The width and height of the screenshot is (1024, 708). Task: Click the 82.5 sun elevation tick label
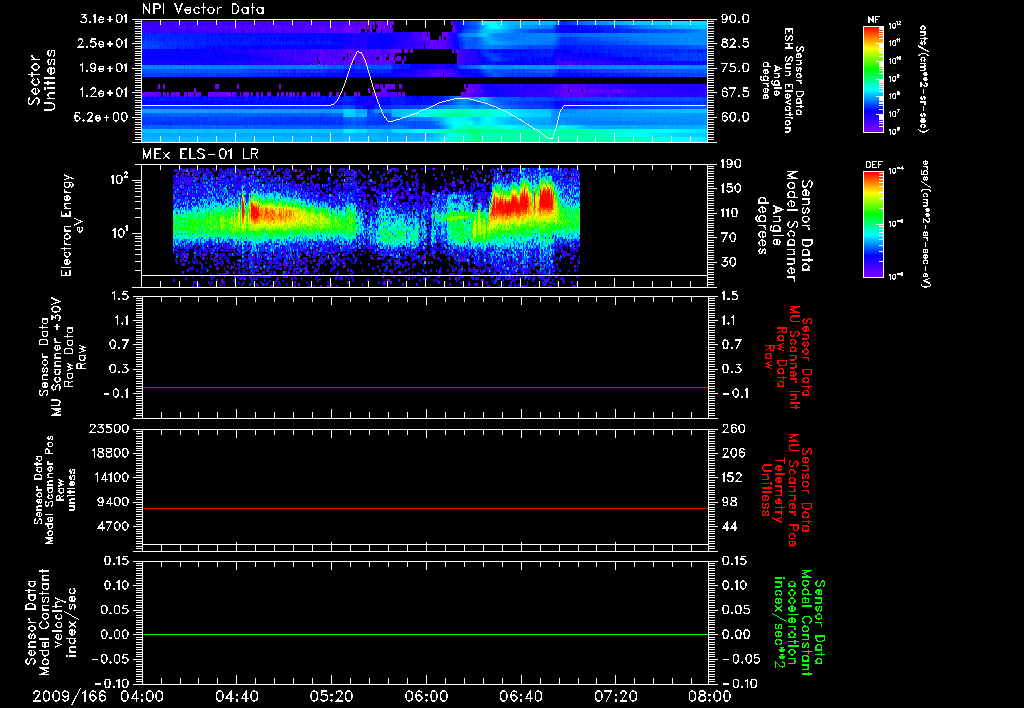pyautogui.click(x=735, y=43)
